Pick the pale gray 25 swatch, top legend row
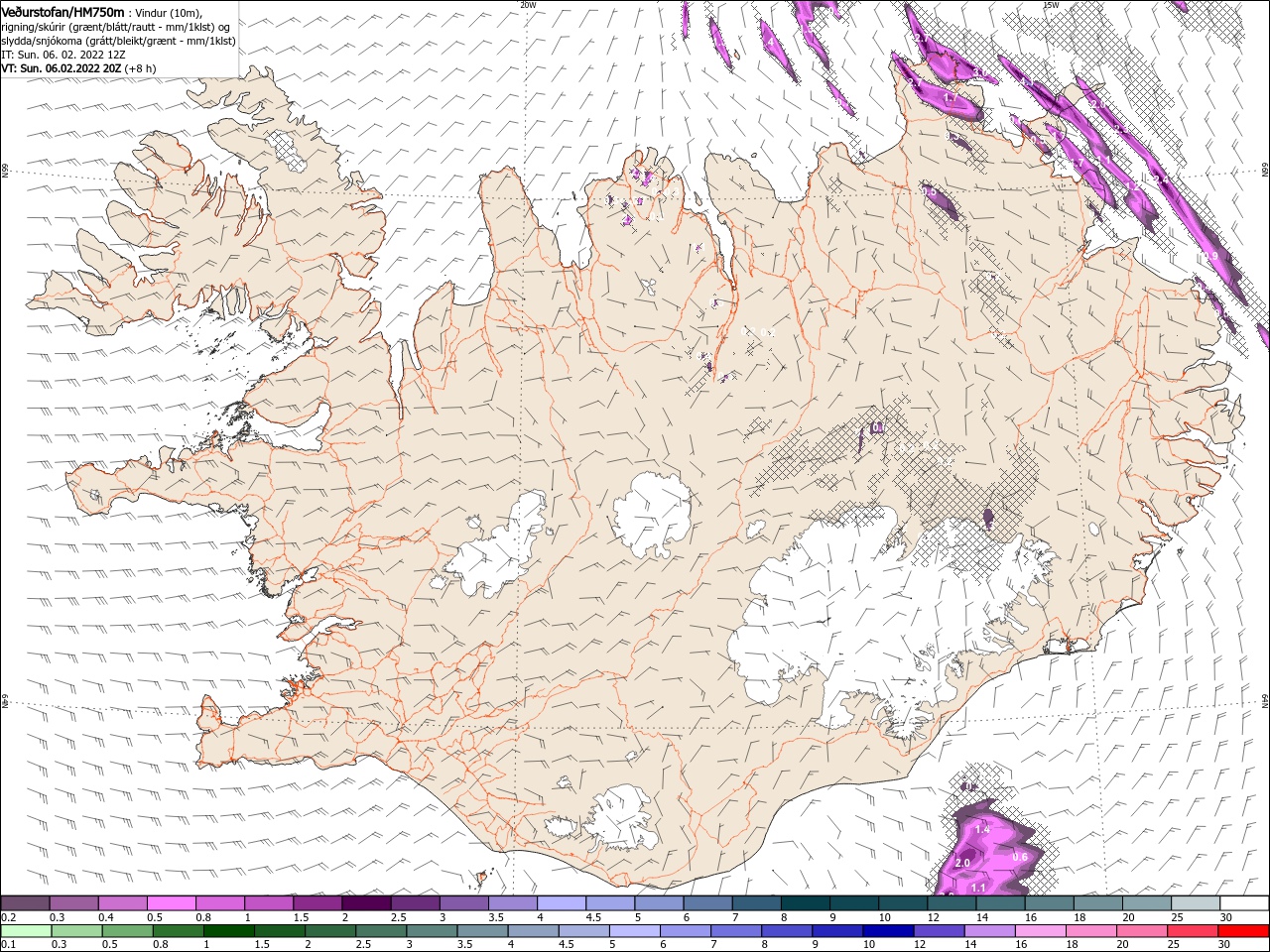This screenshot has width=1270, height=952. pyautogui.click(x=1196, y=903)
